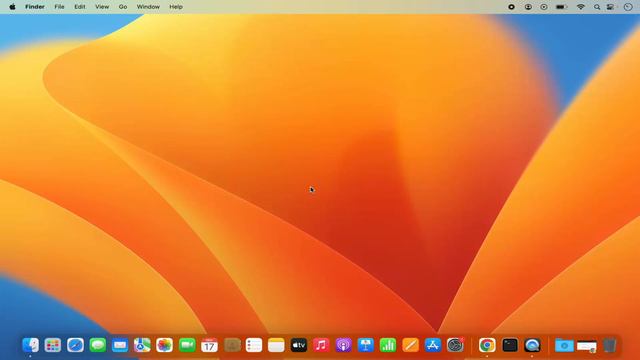Open Launchpad in the Dock
This screenshot has height=360, width=640.
point(53,345)
